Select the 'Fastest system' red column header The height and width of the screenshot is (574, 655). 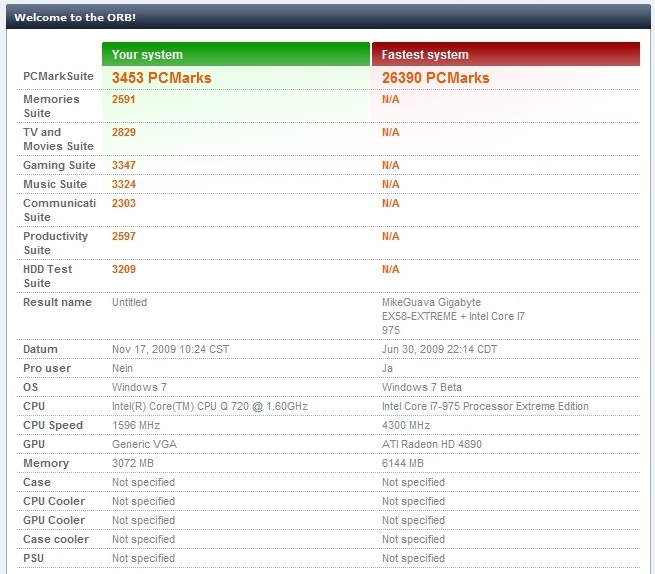tap(505, 54)
